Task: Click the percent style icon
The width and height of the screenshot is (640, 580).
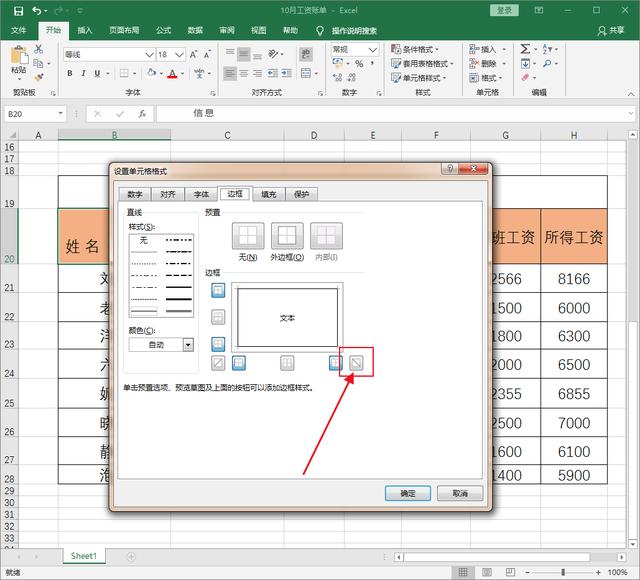Action: point(359,64)
